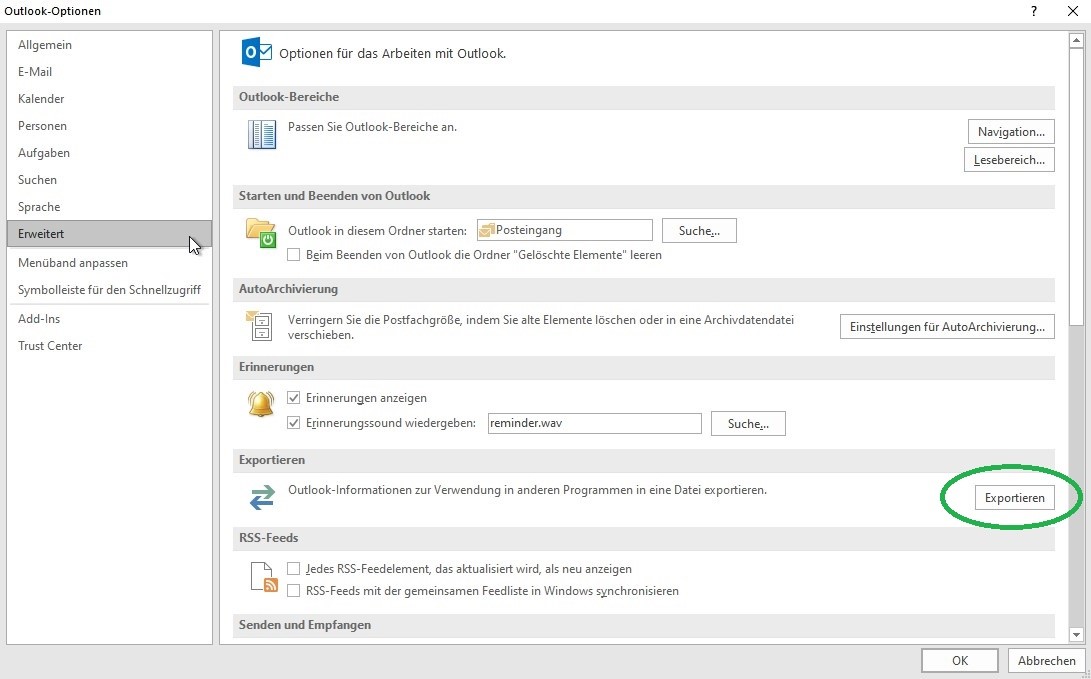Click the Outlook-Bereiche pane layout icon
1091x679 pixels.
click(x=262, y=134)
